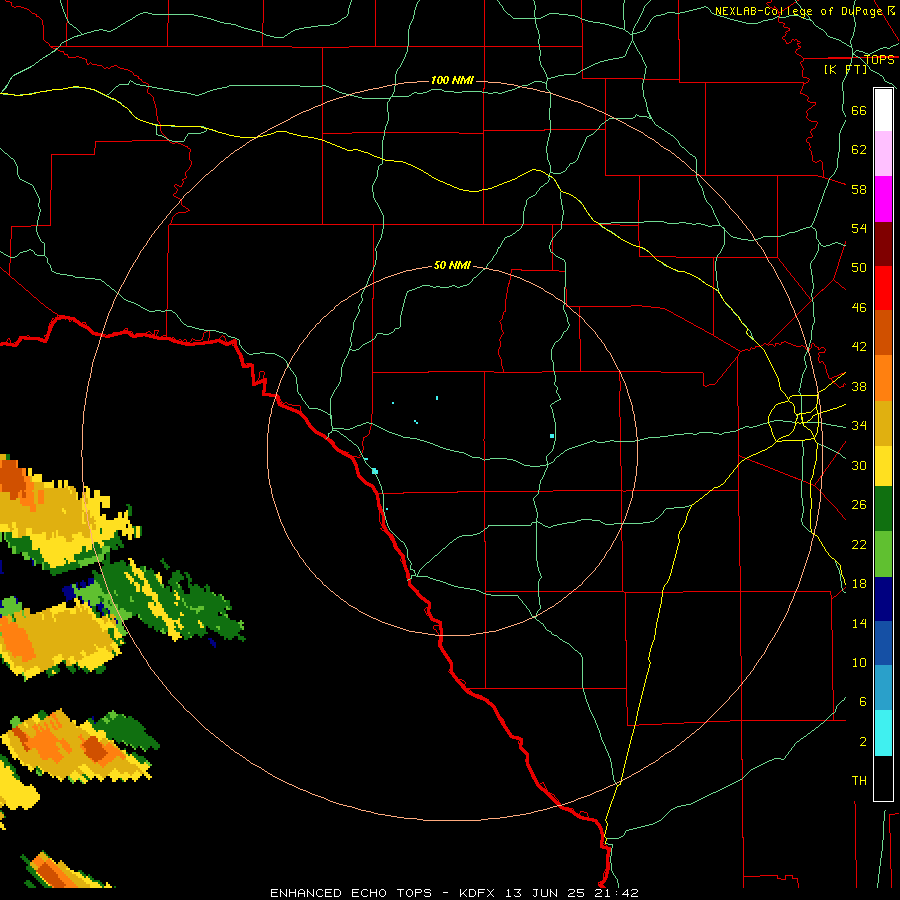900x900 pixels.
Task: Click legend value "18"
Action: pos(859,584)
